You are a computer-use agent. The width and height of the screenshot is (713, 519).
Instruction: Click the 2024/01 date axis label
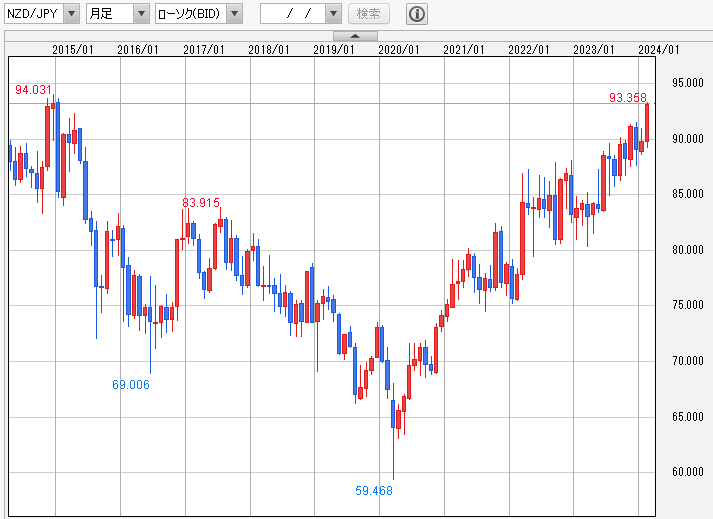tap(658, 50)
